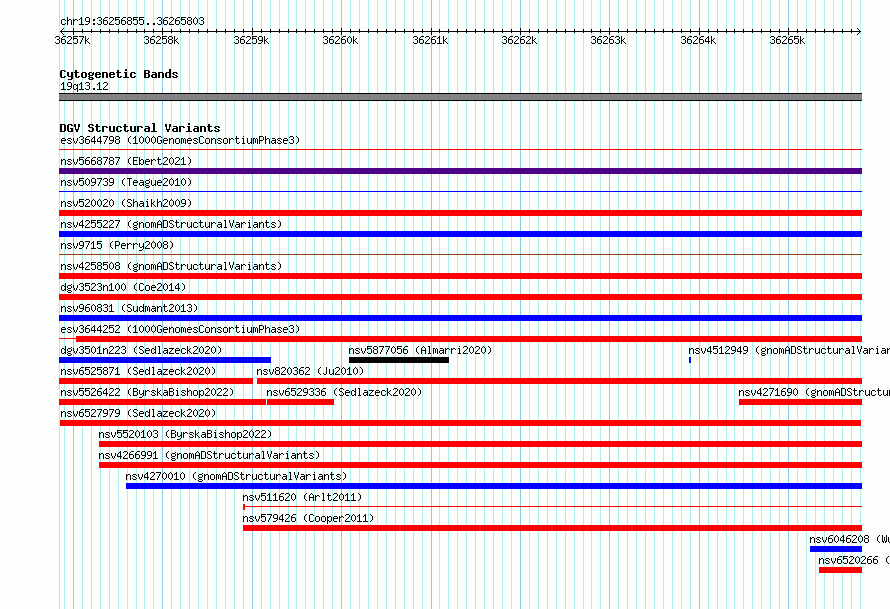This screenshot has height=609, width=890.
Task: Click the 36262k ruler tick label
Action: tap(519, 40)
